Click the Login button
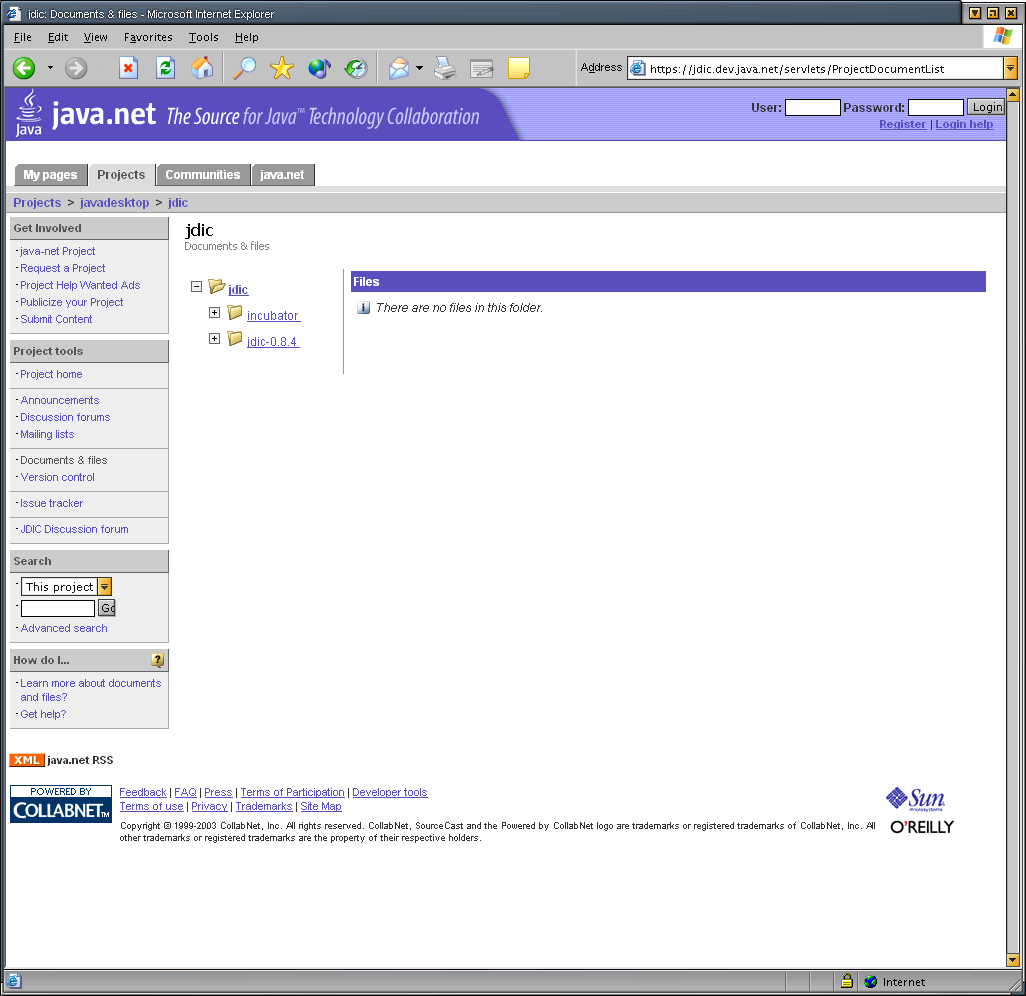 pos(986,107)
